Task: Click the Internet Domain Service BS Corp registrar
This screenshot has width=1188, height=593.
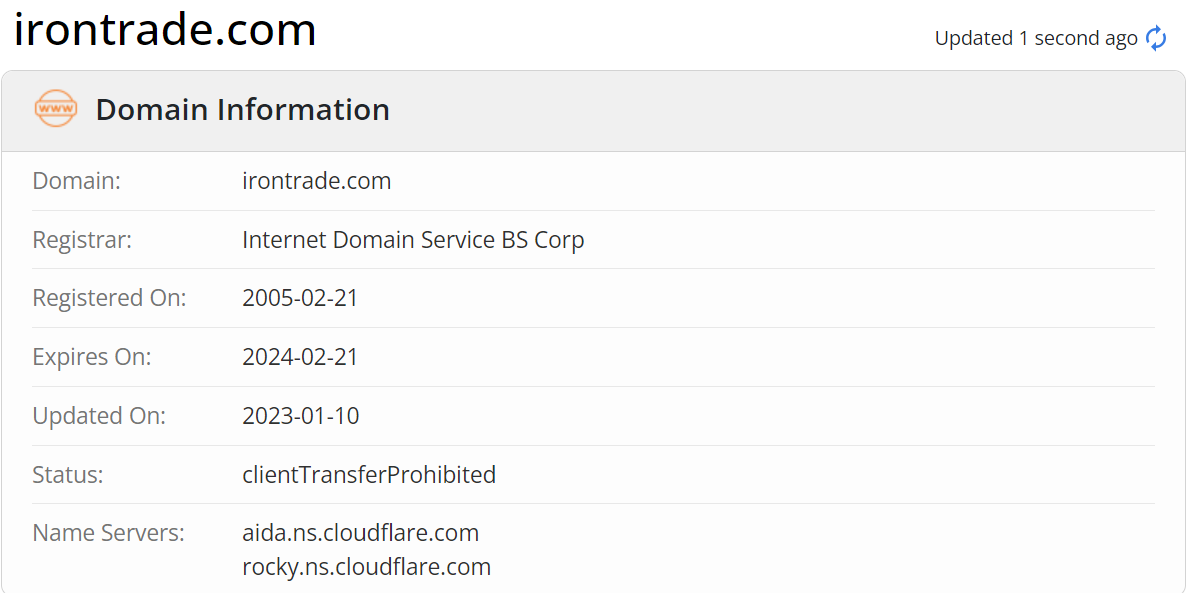Action: (x=413, y=240)
